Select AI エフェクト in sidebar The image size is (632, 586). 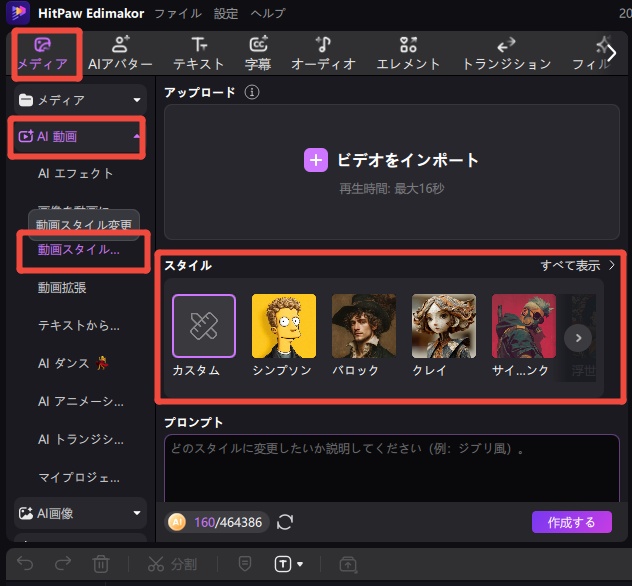click(x=75, y=173)
